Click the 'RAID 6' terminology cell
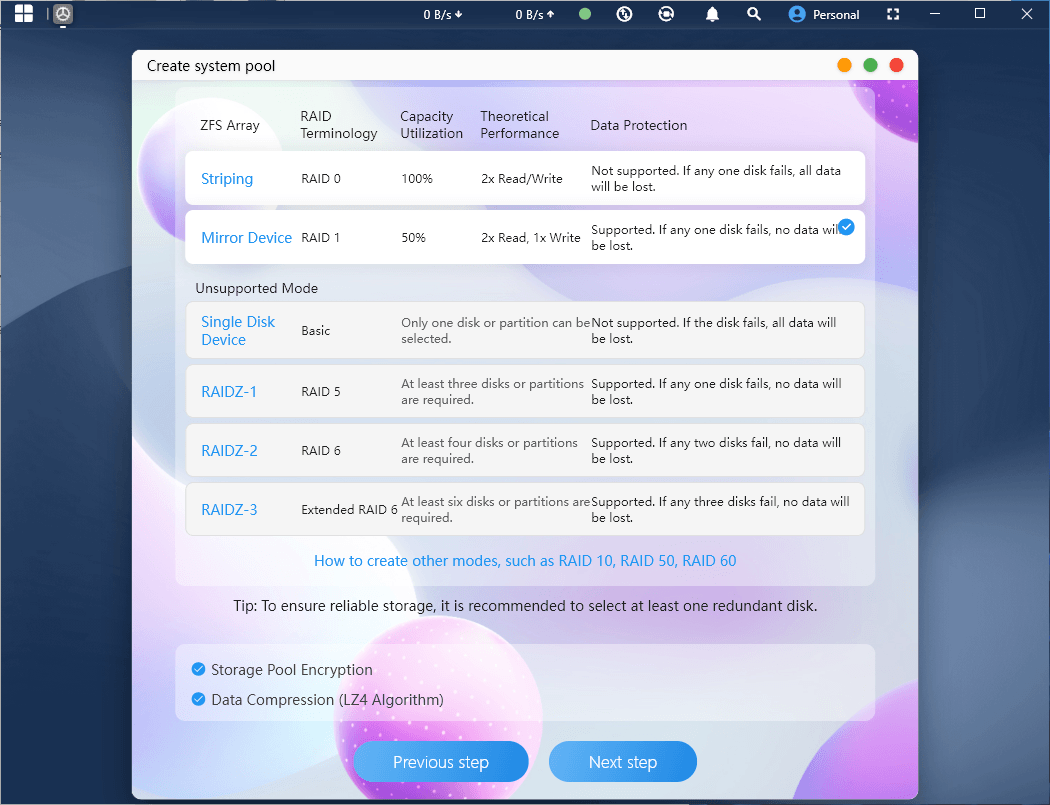This screenshot has height=805, width=1050. [x=321, y=451]
